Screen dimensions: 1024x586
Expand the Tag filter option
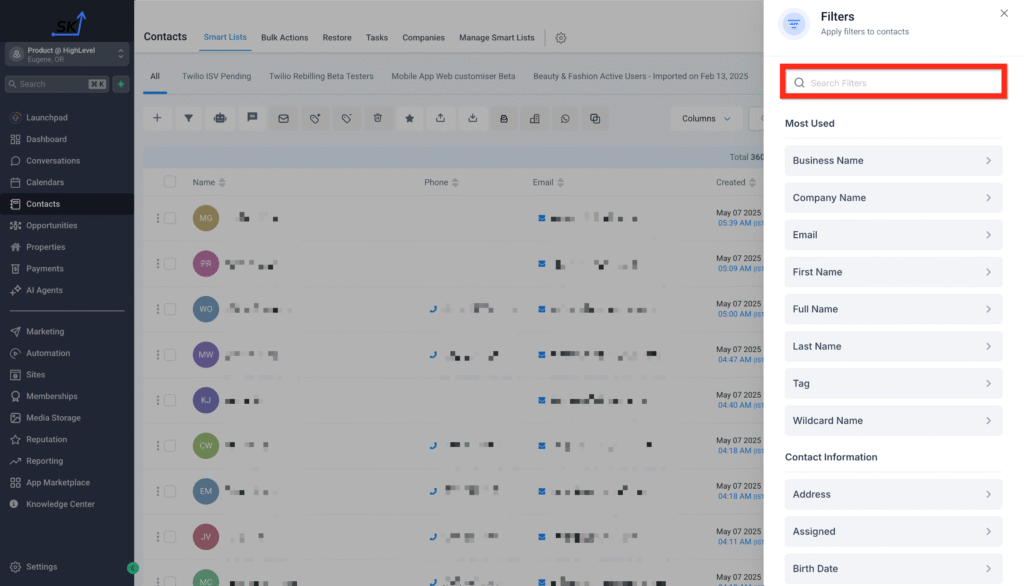tap(893, 383)
